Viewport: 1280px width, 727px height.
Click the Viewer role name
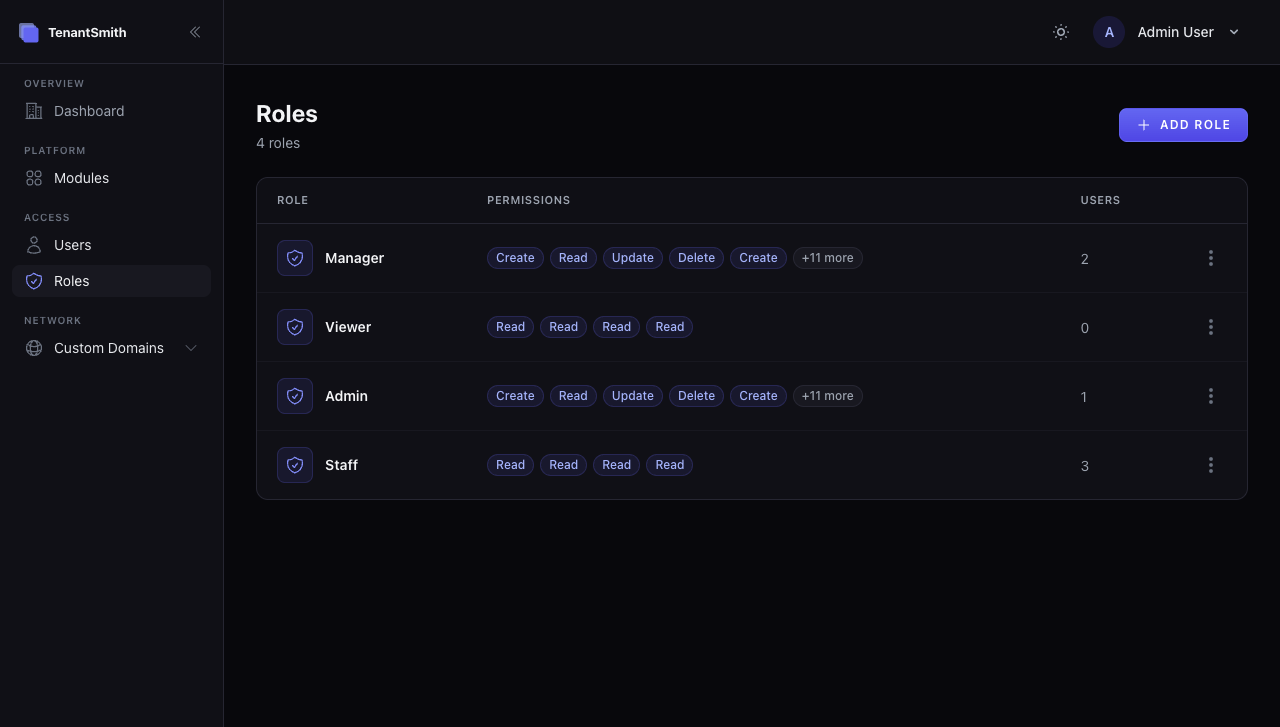[x=348, y=327]
